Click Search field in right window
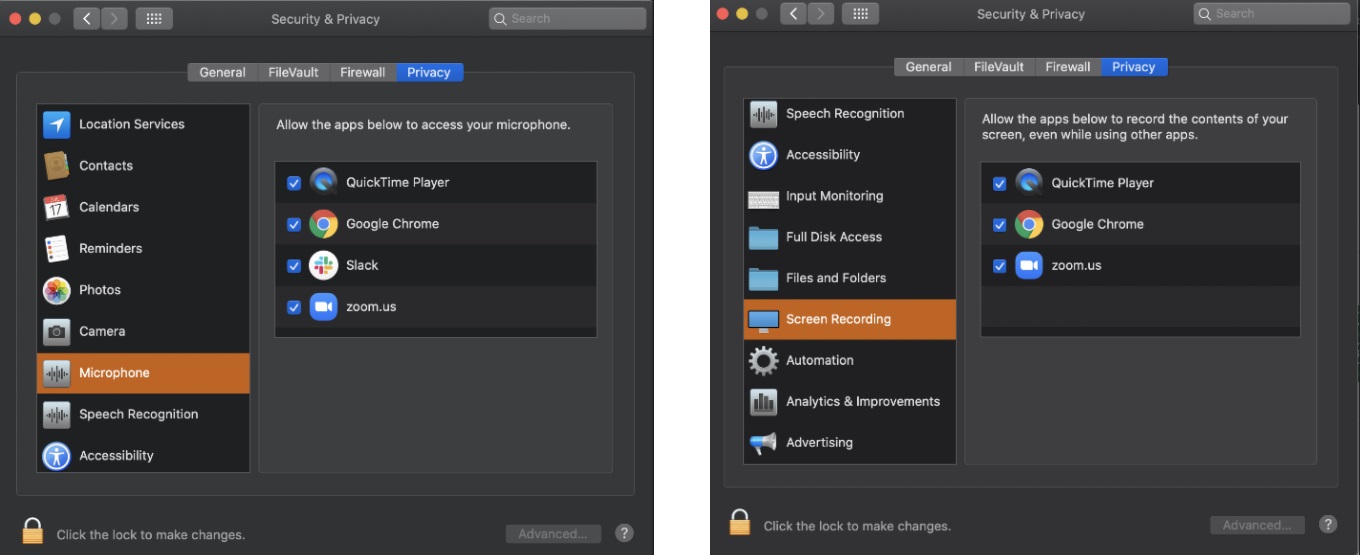 1272,14
